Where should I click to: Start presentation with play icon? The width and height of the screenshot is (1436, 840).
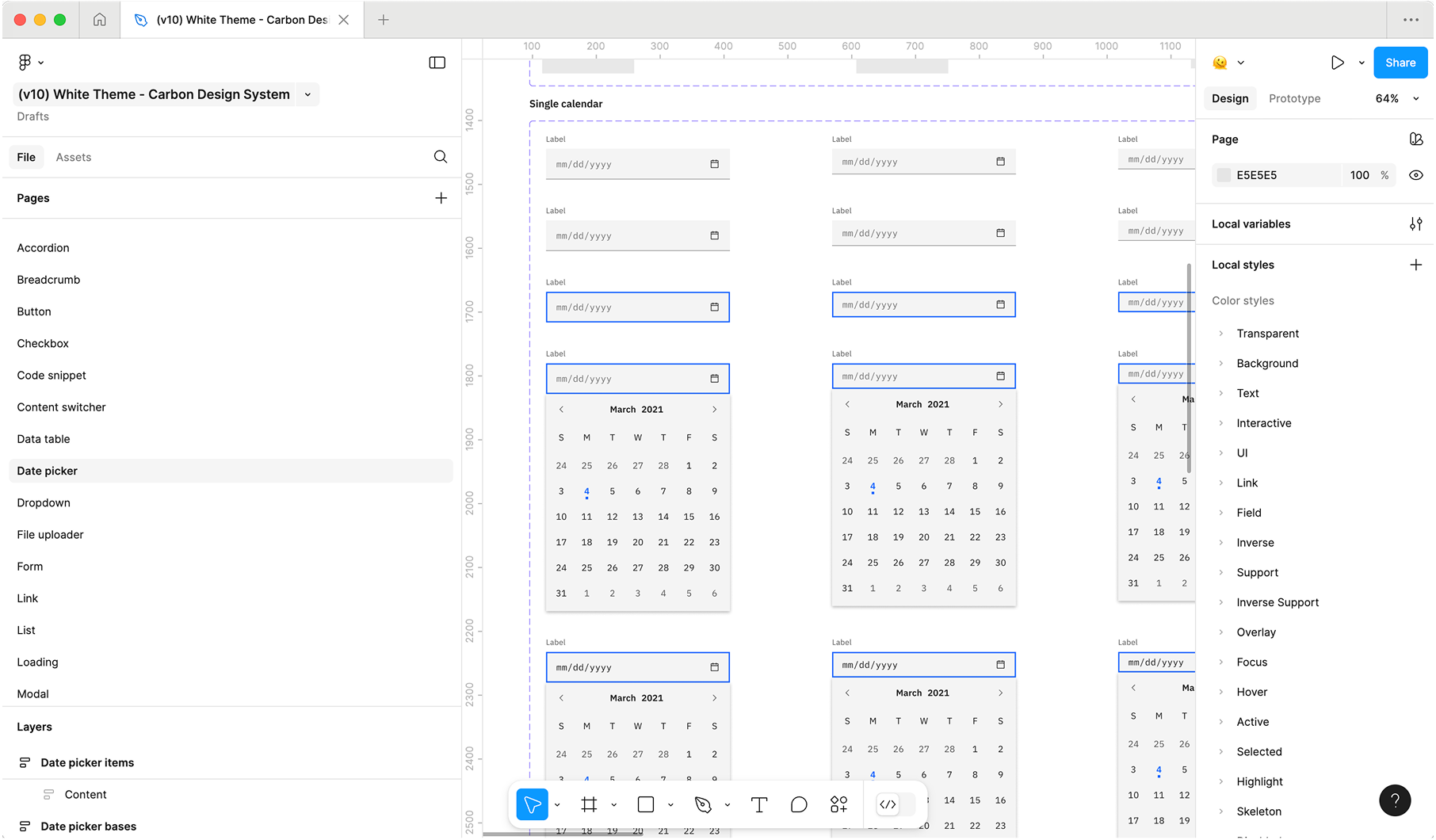point(1338,63)
